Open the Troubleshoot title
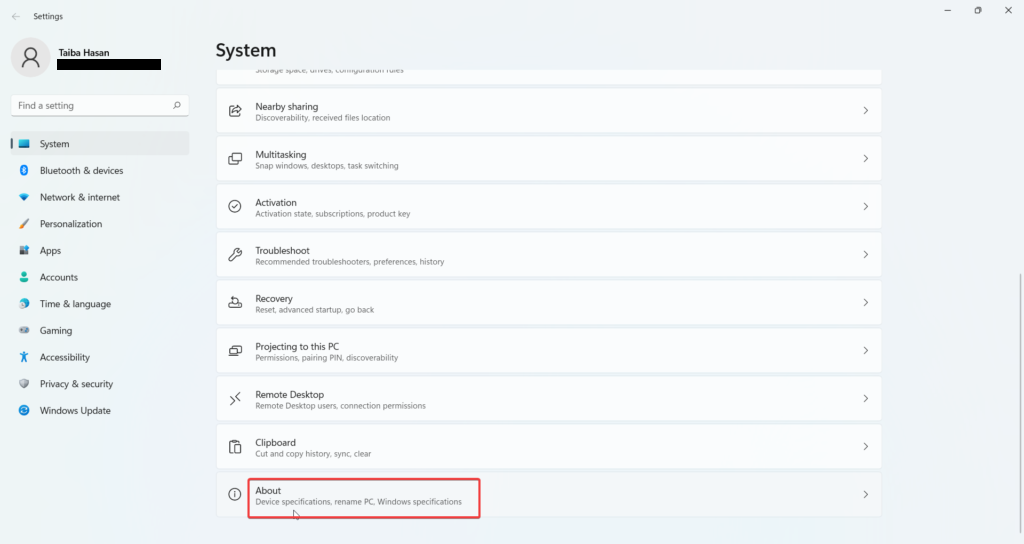 (282, 250)
